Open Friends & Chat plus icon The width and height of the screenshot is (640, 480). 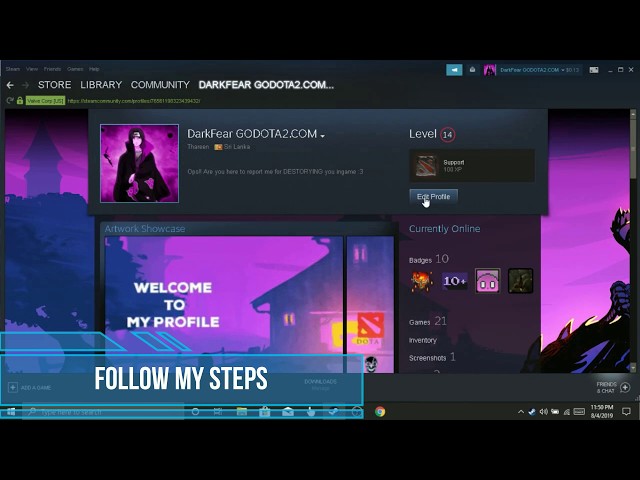coord(625,387)
